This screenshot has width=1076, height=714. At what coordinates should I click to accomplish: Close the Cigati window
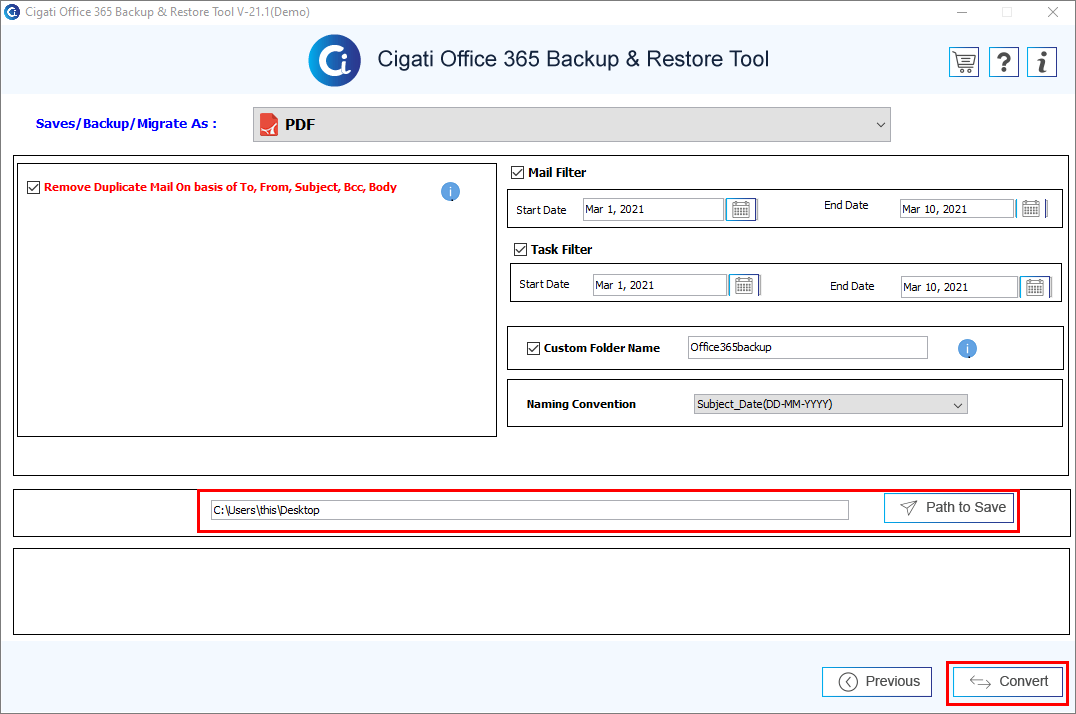coord(1053,12)
